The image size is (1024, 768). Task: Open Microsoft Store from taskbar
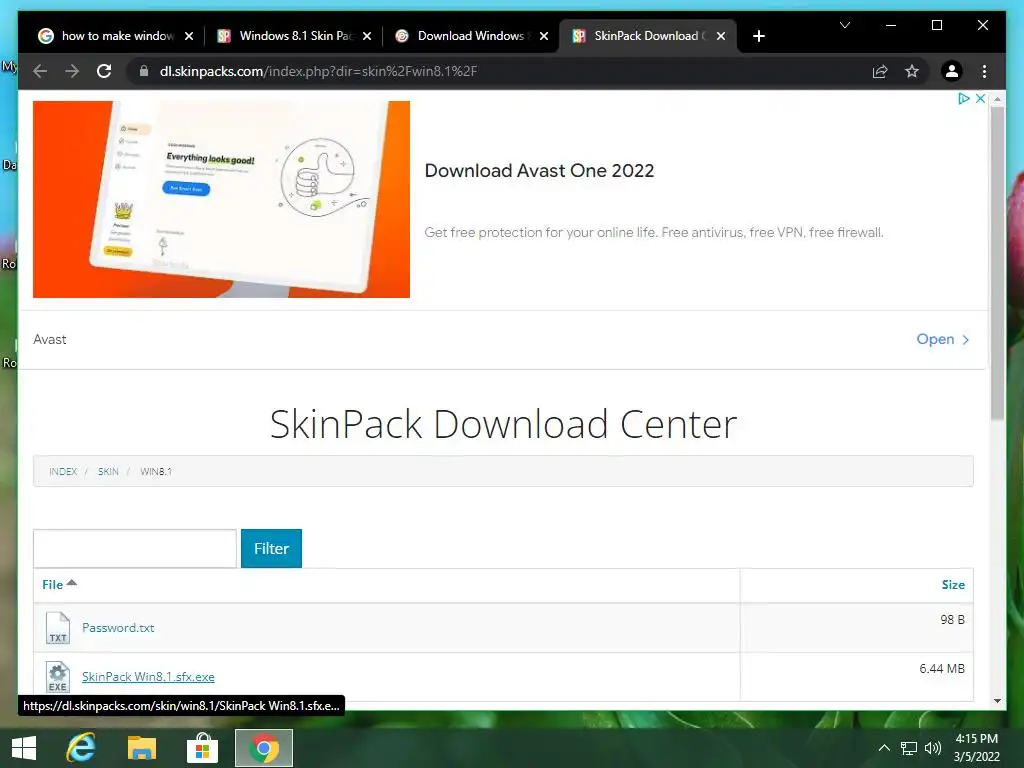pyautogui.click(x=202, y=748)
